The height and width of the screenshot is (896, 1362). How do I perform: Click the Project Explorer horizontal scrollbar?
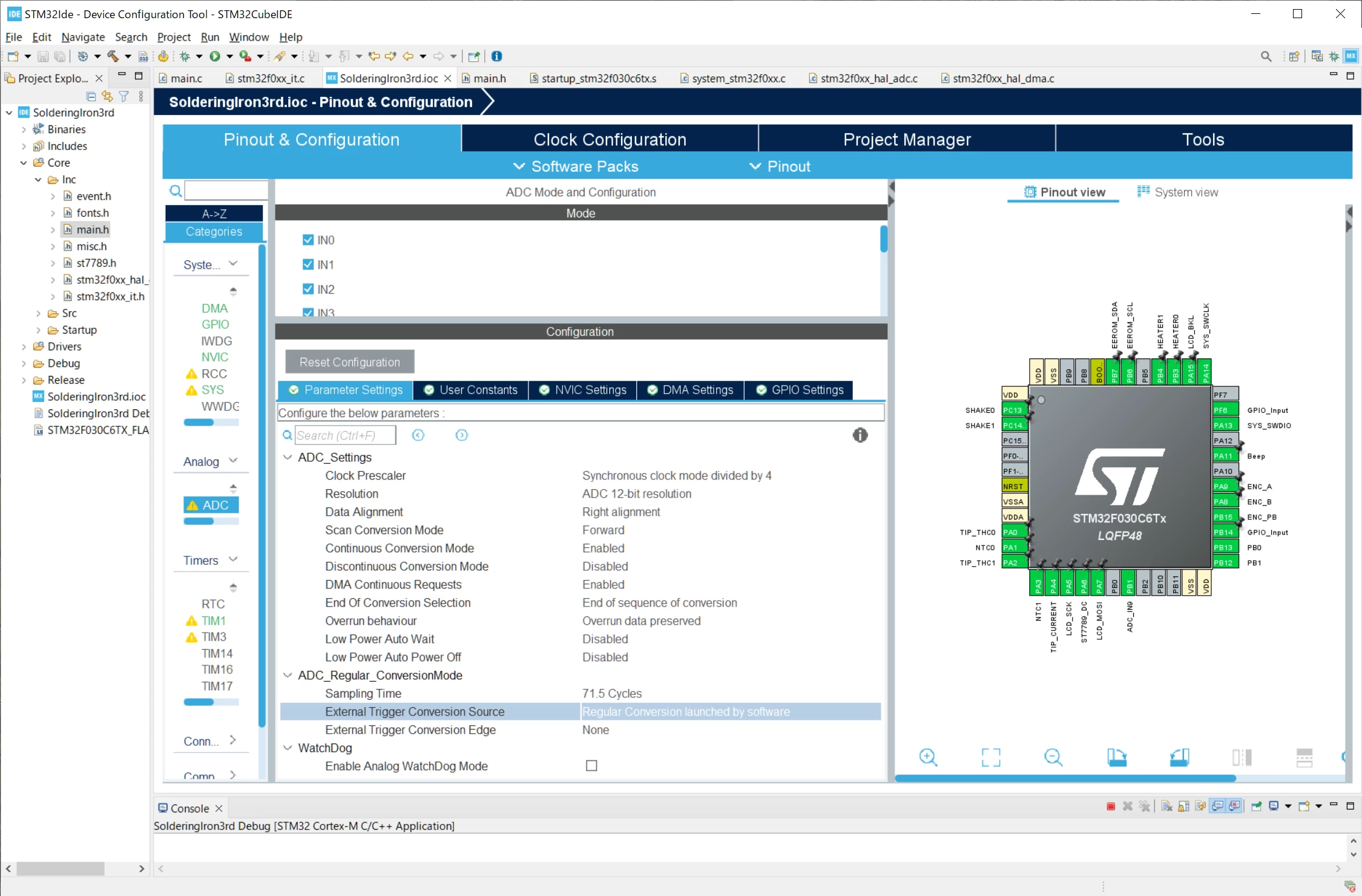61,868
